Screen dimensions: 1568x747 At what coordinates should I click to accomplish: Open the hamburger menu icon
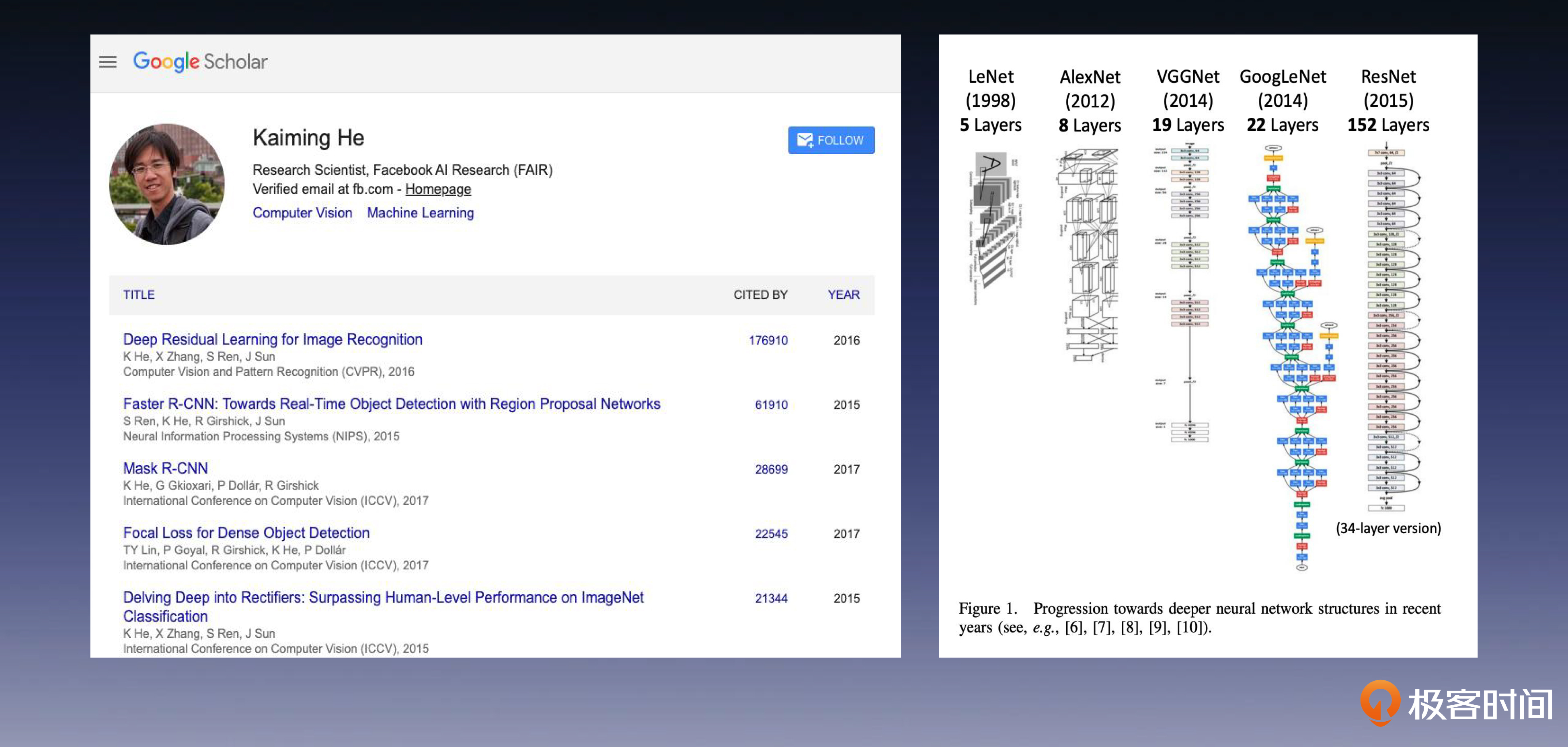pyautogui.click(x=108, y=62)
